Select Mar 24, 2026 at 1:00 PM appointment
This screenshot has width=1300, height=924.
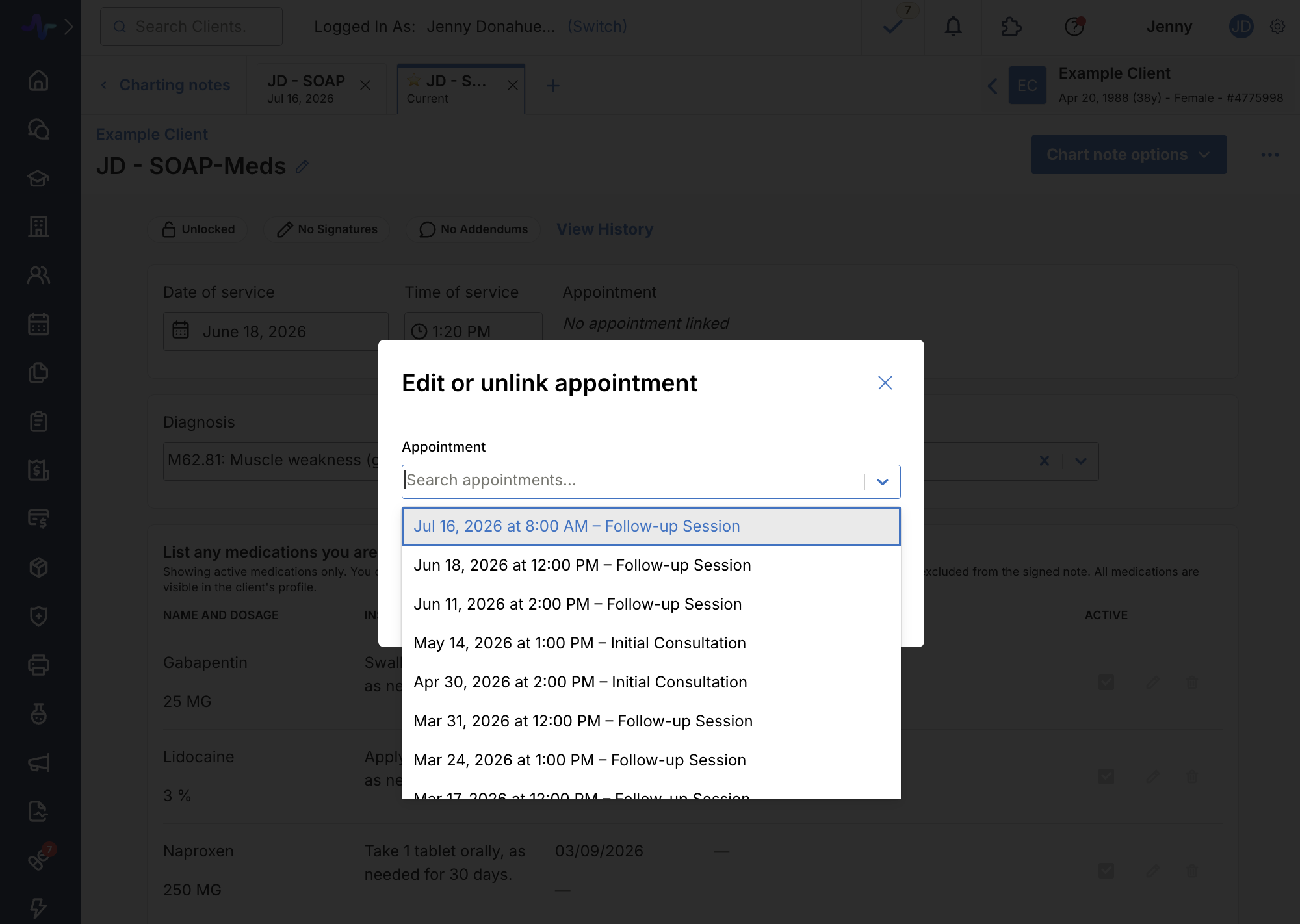pyautogui.click(x=651, y=760)
